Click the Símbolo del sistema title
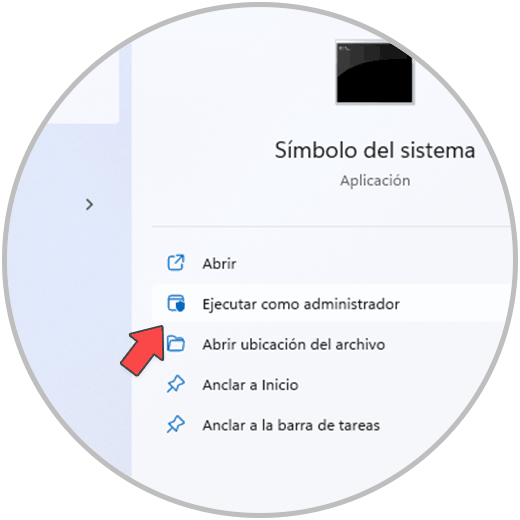 click(x=375, y=150)
